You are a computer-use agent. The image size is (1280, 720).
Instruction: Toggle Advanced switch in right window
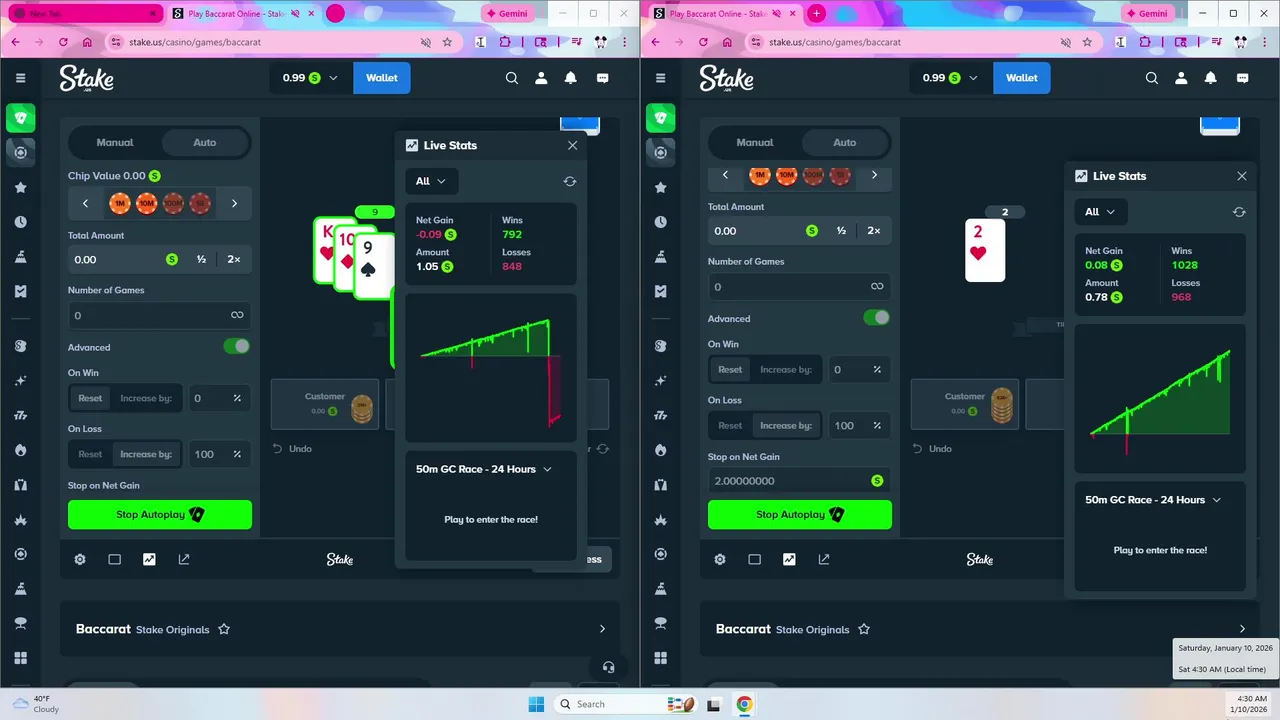click(877, 317)
